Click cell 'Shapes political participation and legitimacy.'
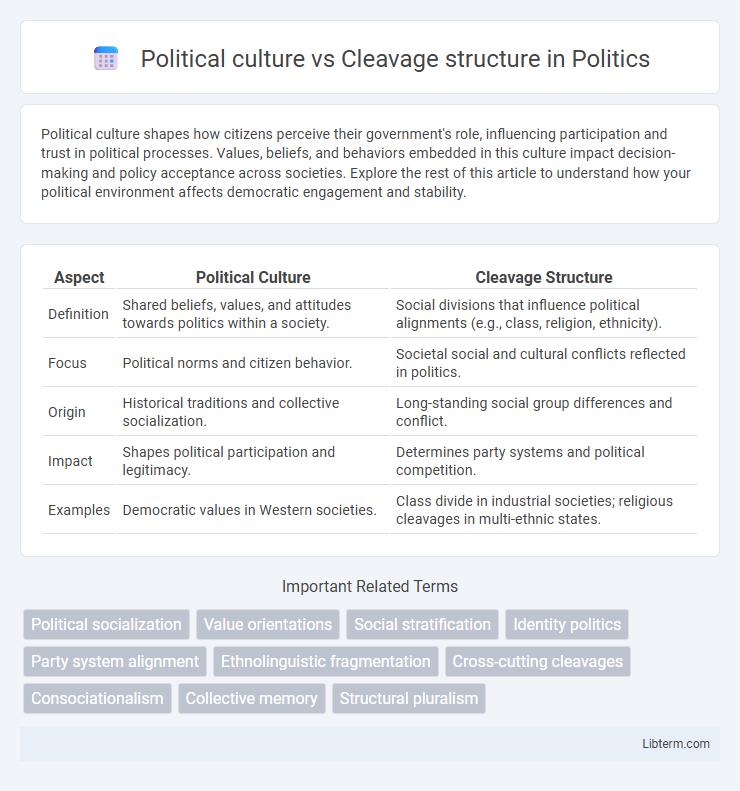Viewport: 740px width, 791px height. point(253,461)
